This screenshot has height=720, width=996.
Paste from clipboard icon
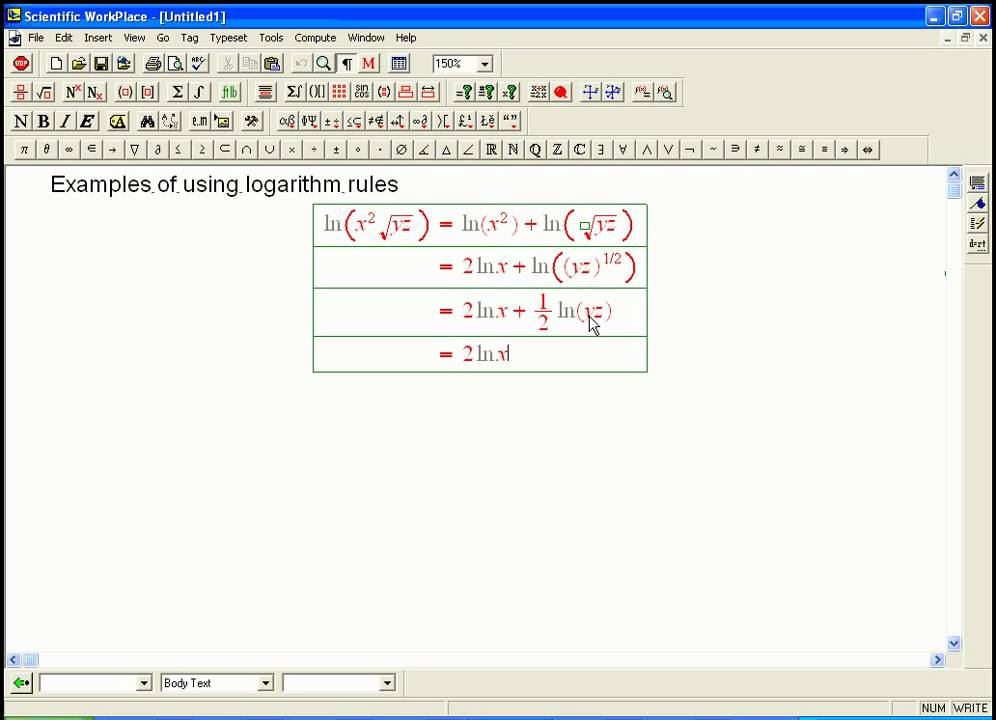[272, 64]
